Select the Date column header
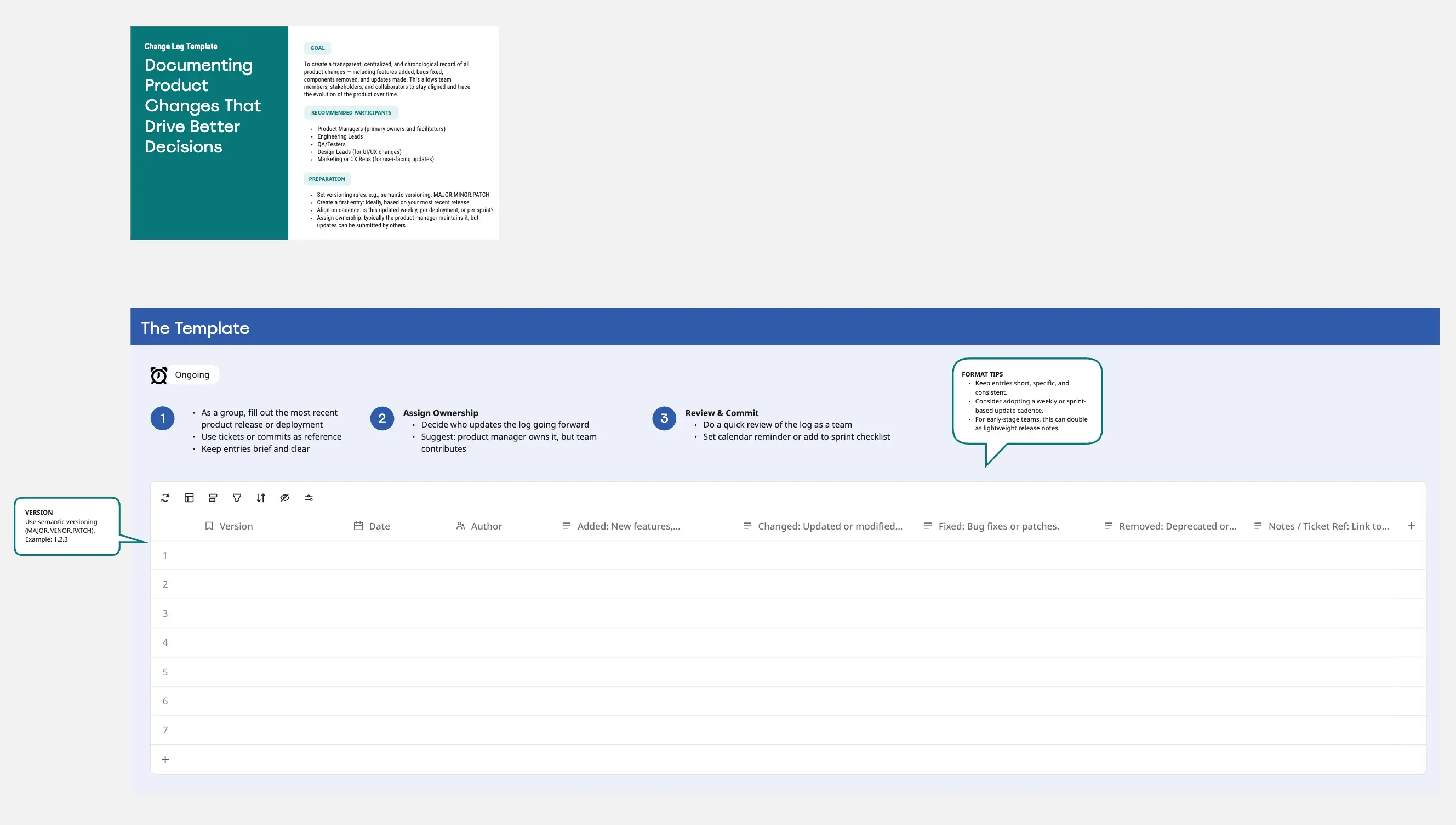1456x825 pixels. pos(379,526)
